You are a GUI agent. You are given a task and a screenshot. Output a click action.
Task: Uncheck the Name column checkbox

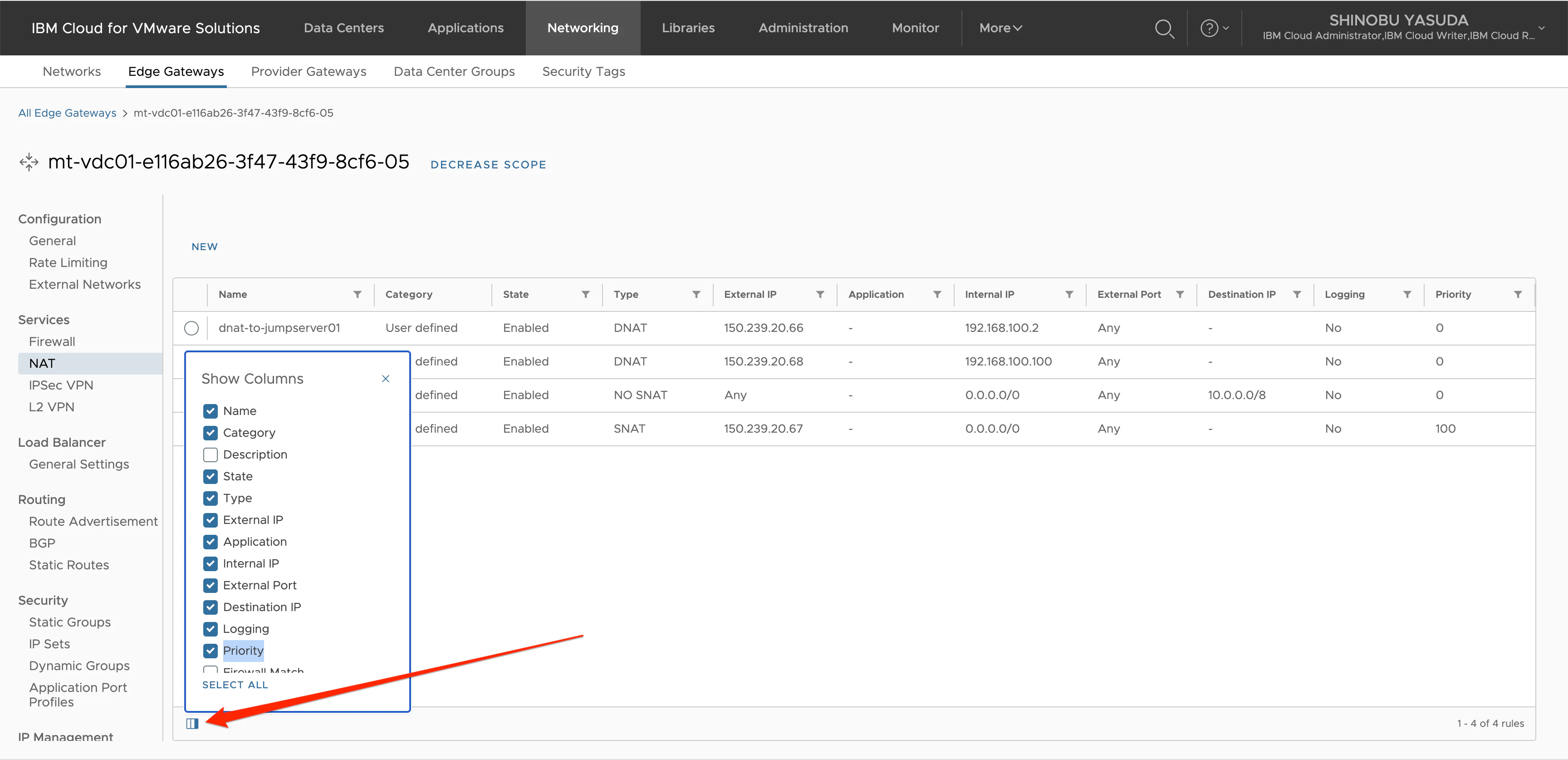[x=211, y=411]
